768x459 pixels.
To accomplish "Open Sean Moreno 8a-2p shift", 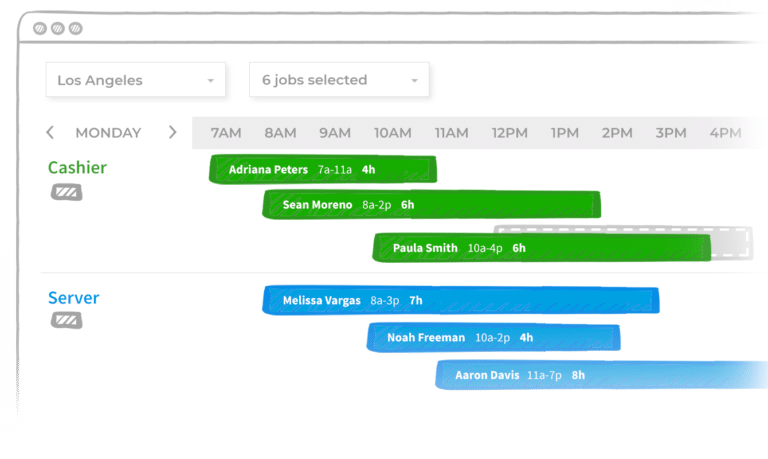I will (x=431, y=205).
